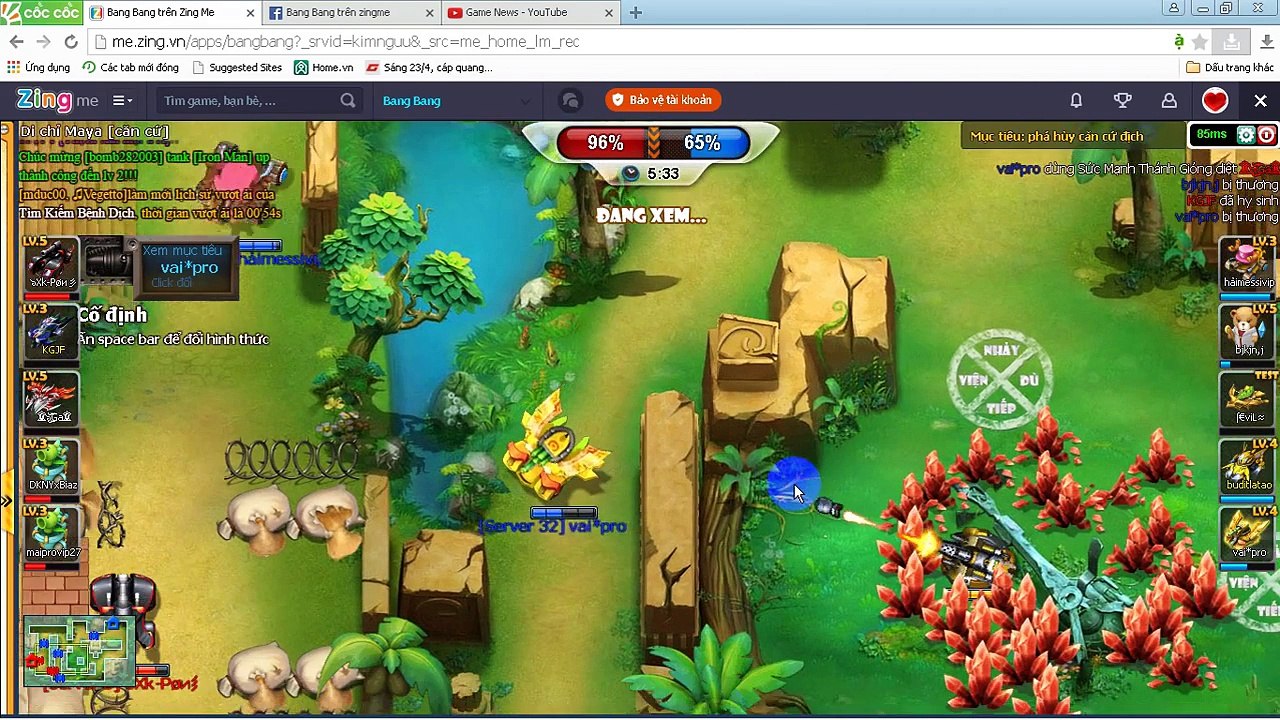Click the 'ĐÙ' quick-chat command

1029,380
